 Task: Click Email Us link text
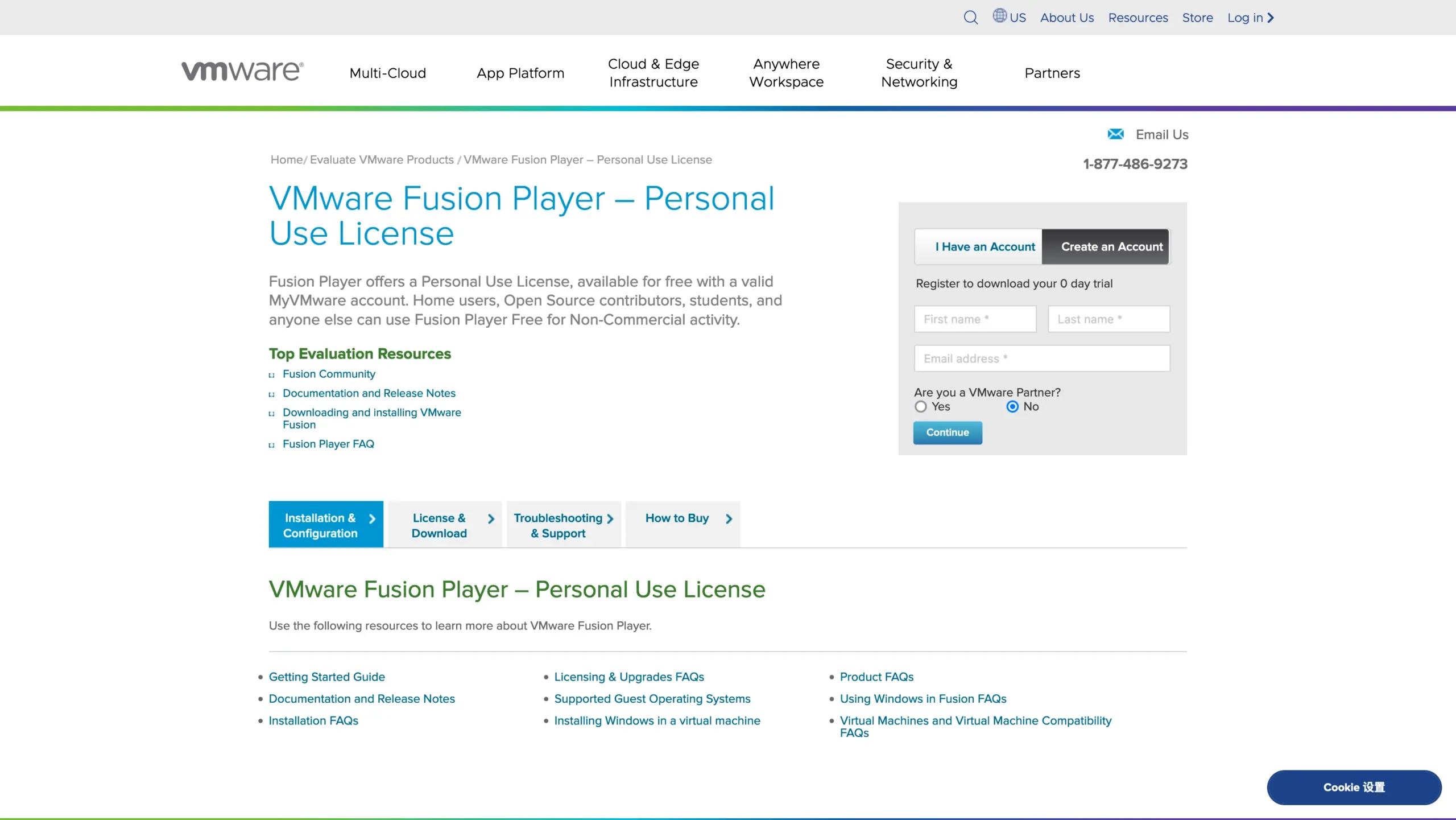(1162, 135)
